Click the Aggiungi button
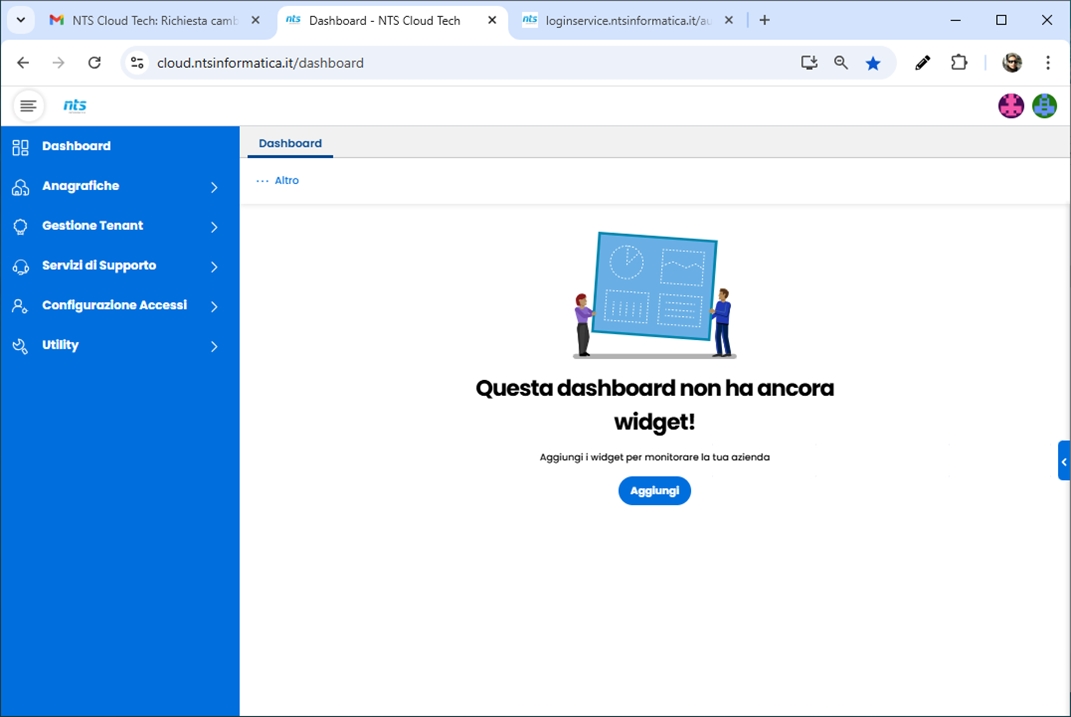 click(x=654, y=491)
